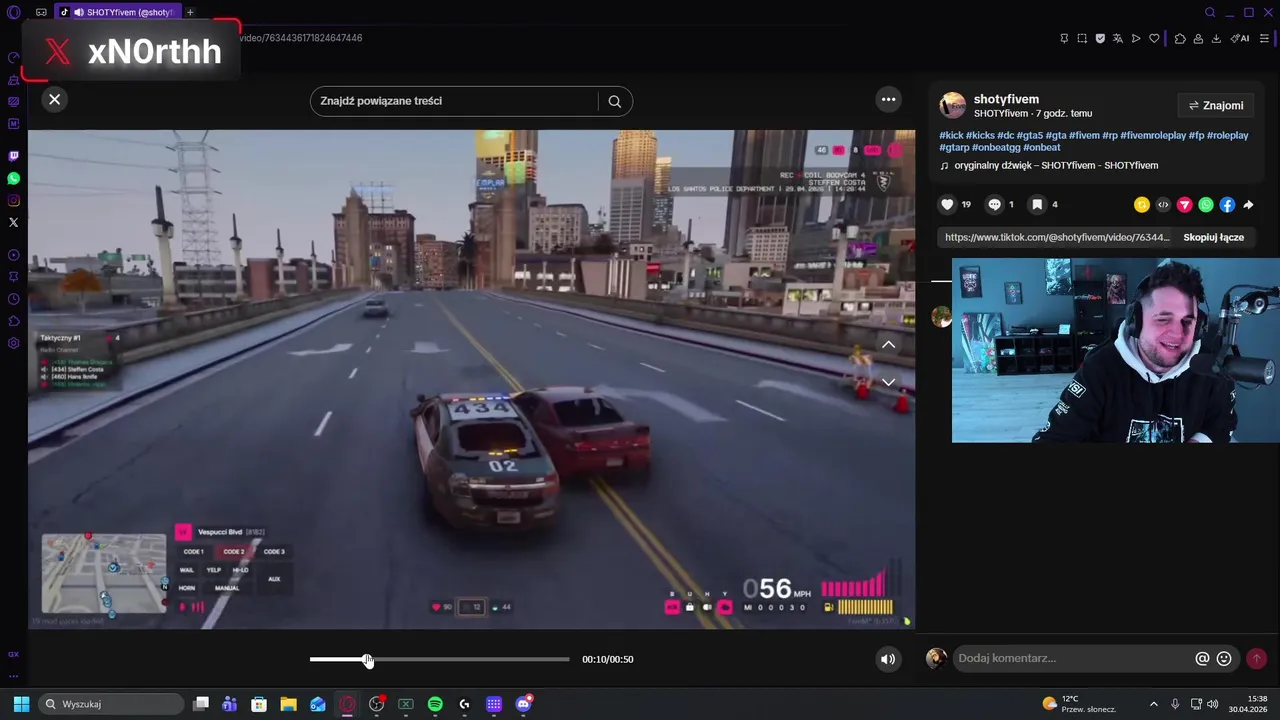Share the video to Facebook
The height and width of the screenshot is (720, 1280).
pyautogui.click(x=1227, y=205)
